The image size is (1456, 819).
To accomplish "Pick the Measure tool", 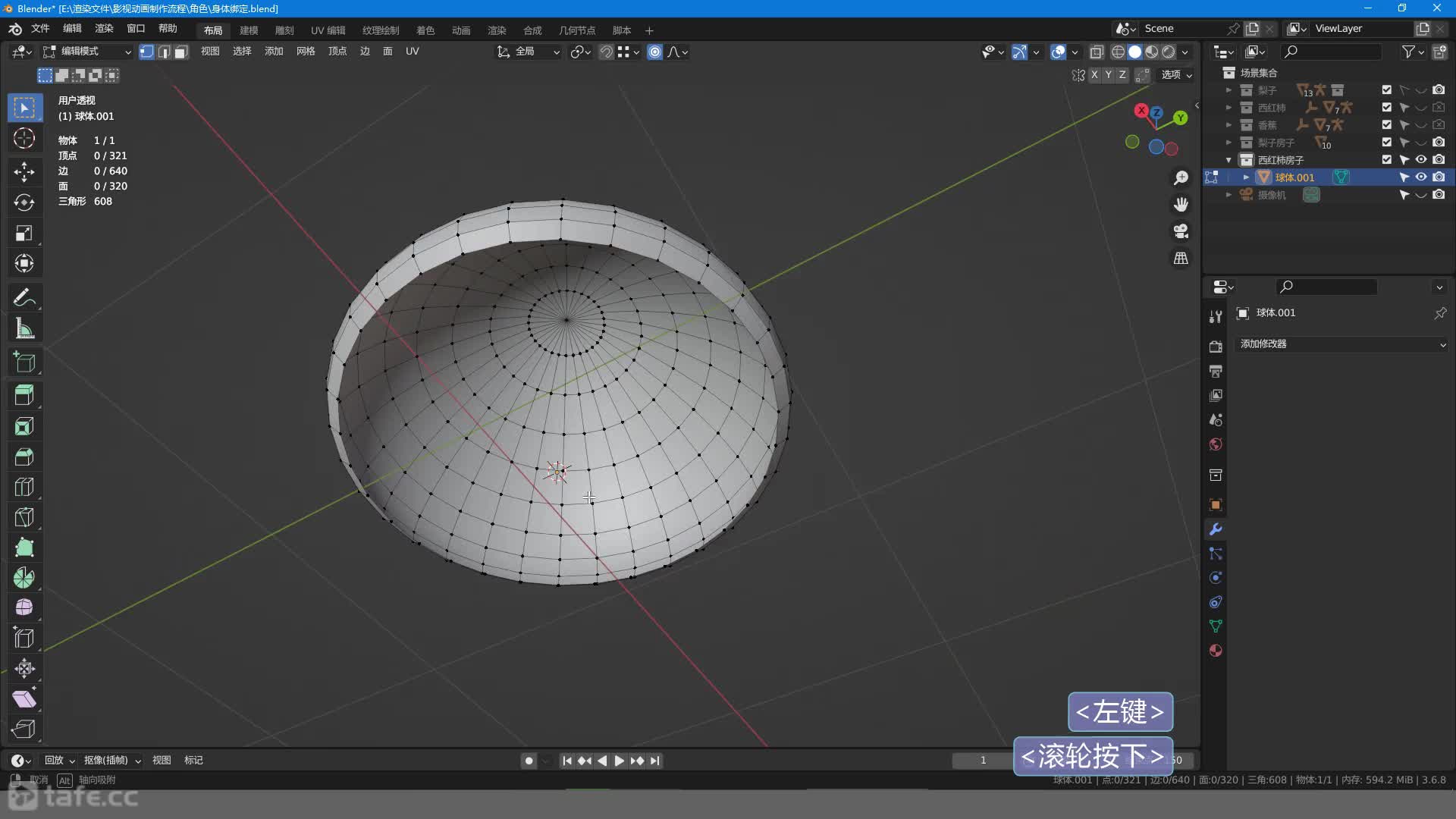I will pos(24,328).
